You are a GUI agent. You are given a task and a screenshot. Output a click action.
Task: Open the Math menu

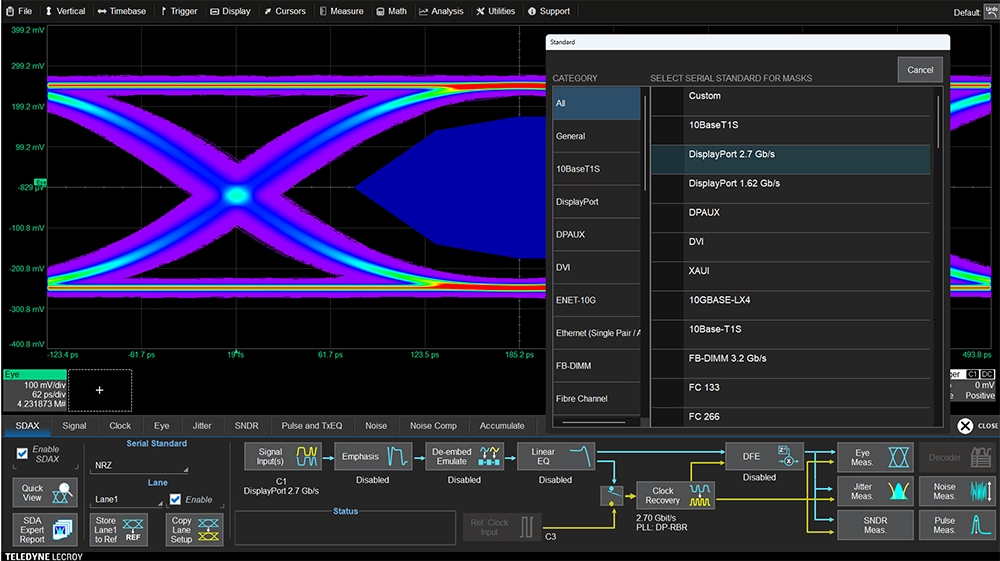tap(391, 11)
